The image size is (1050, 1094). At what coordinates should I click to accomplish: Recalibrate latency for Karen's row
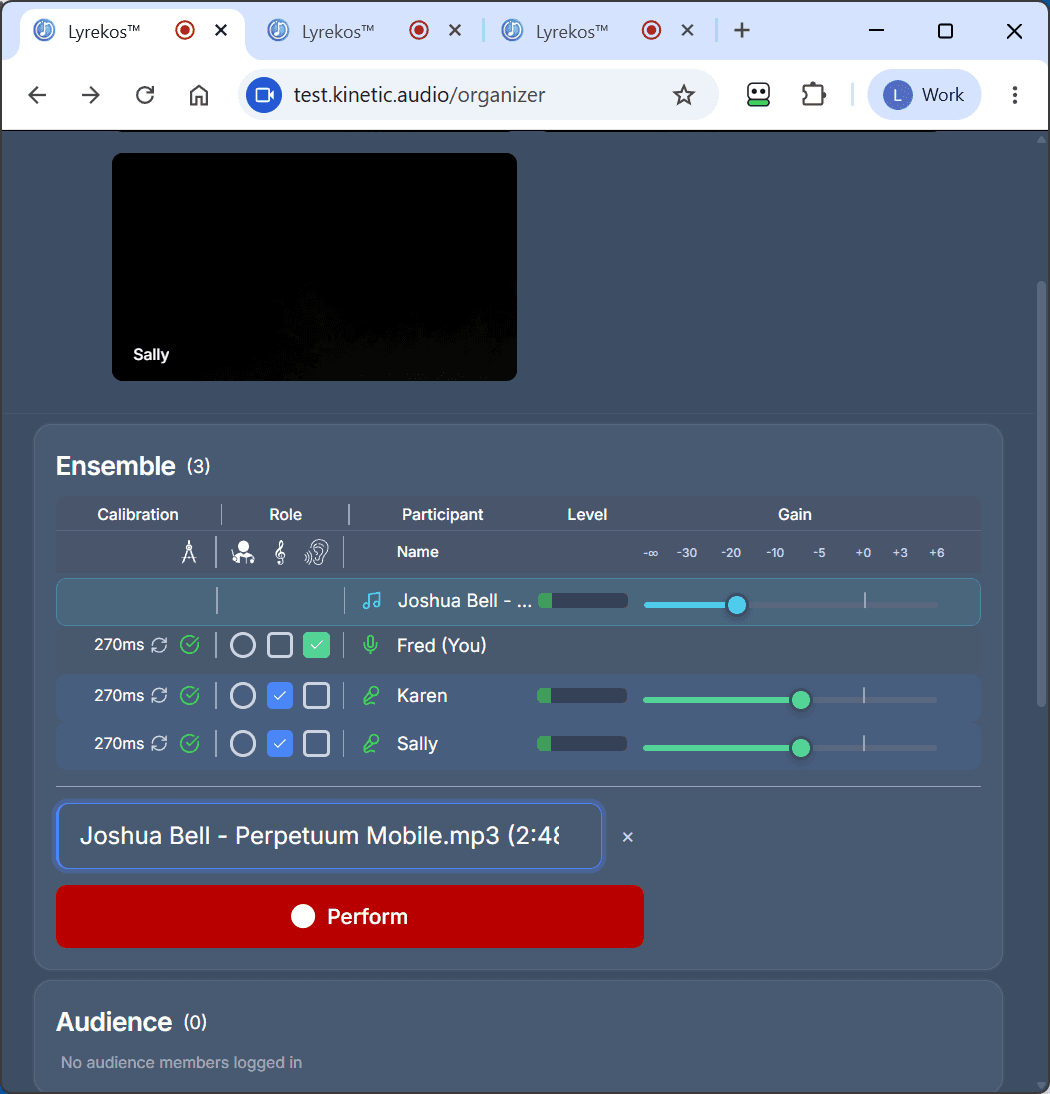pyautogui.click(x=160, y=696)
